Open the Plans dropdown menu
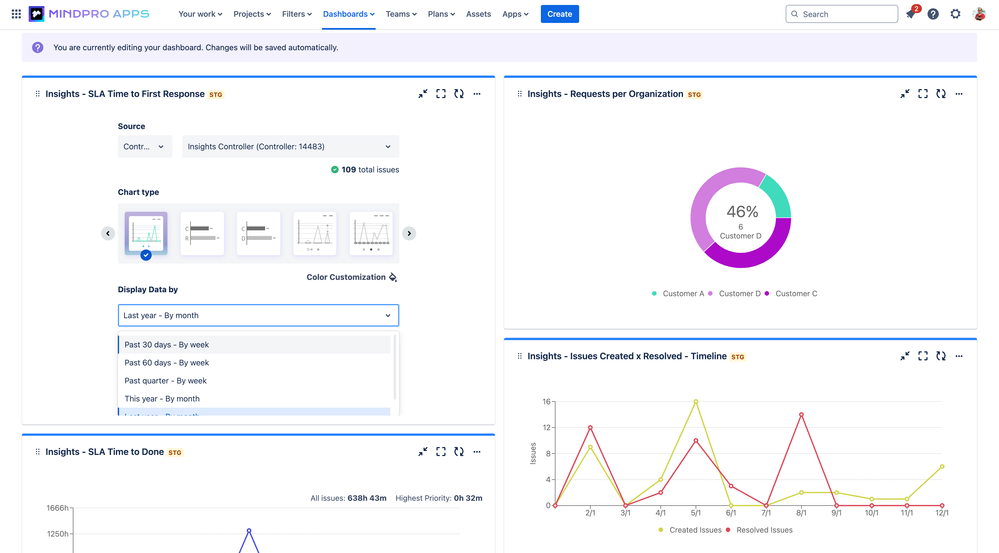The image size is (999, 553). tap(441, 14)
